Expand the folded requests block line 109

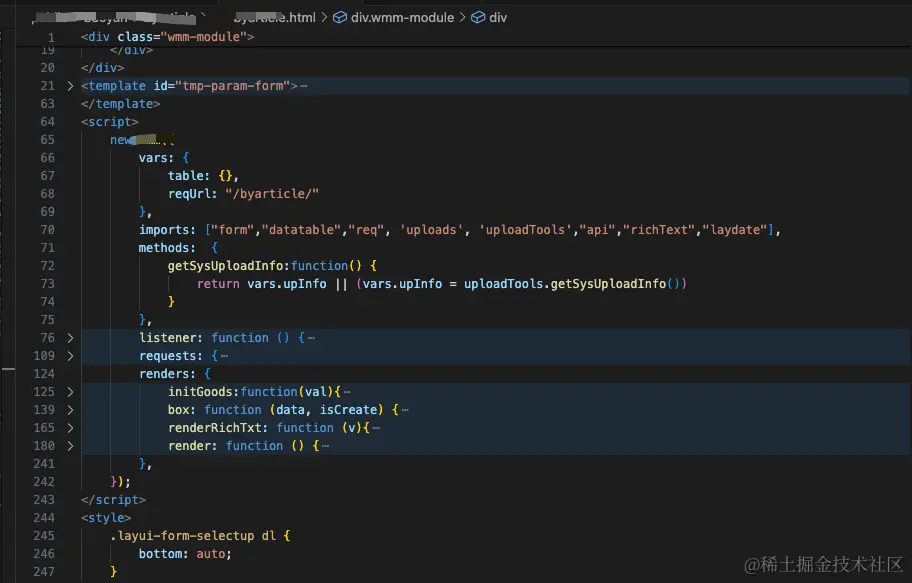tap(70, 356)
